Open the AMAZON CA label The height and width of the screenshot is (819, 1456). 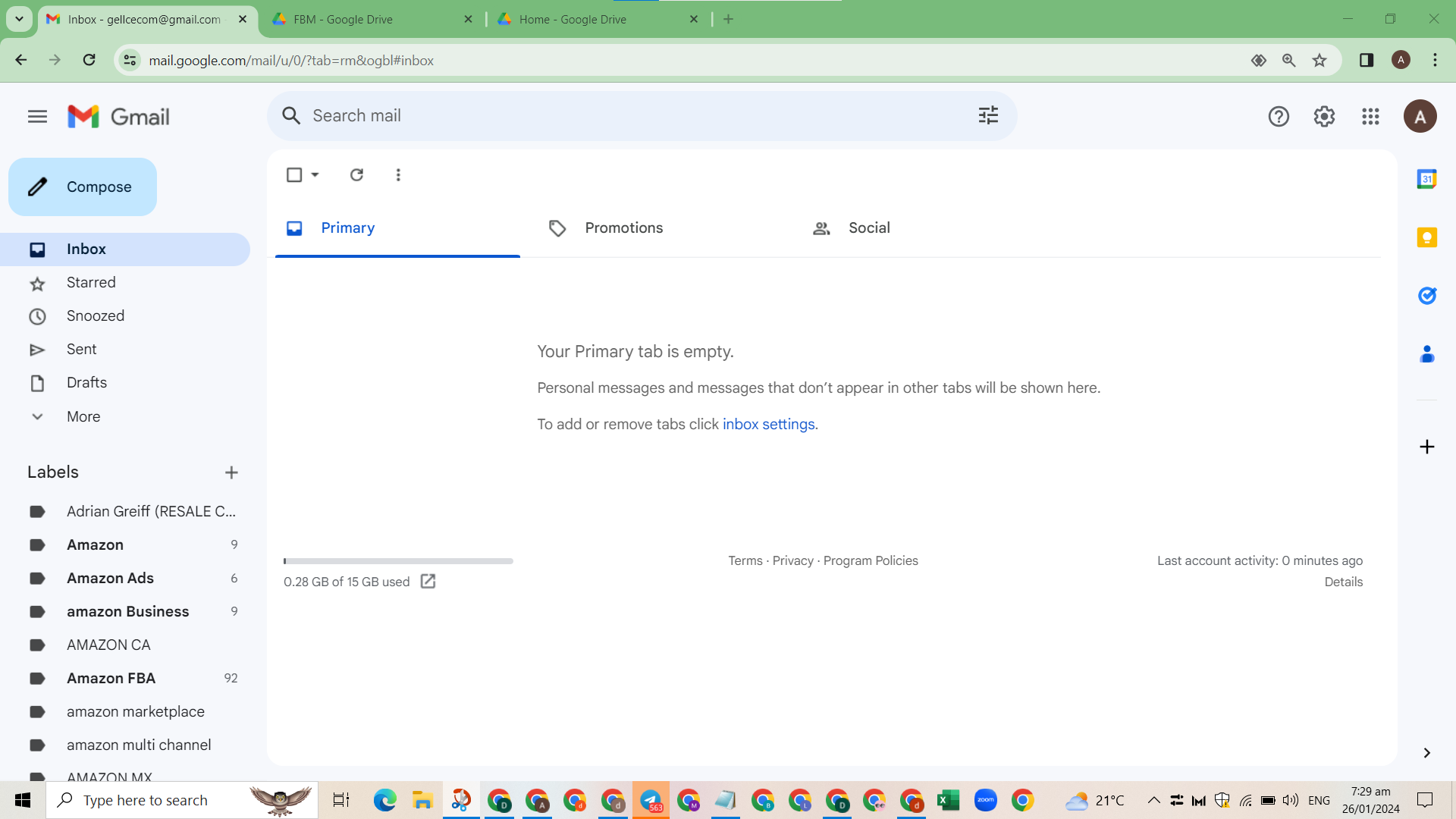125,645
